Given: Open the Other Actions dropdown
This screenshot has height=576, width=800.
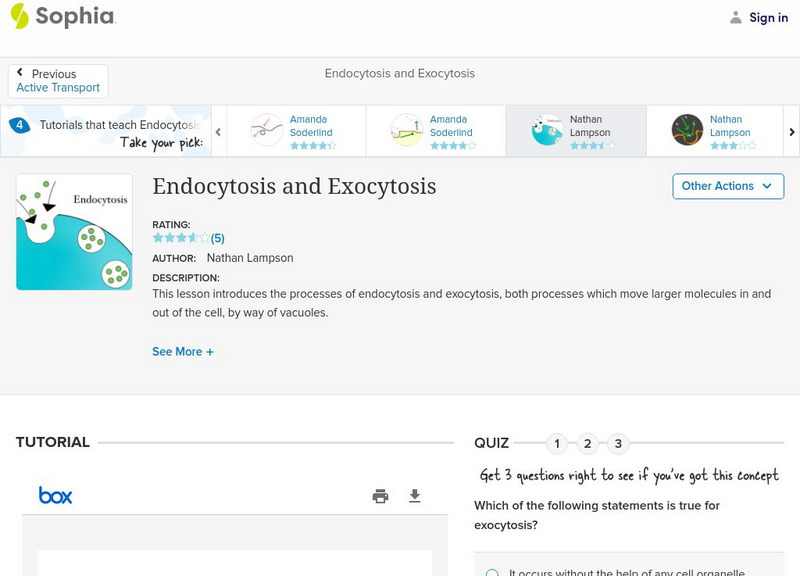Looking at the screenshot, I should [727, 186].
